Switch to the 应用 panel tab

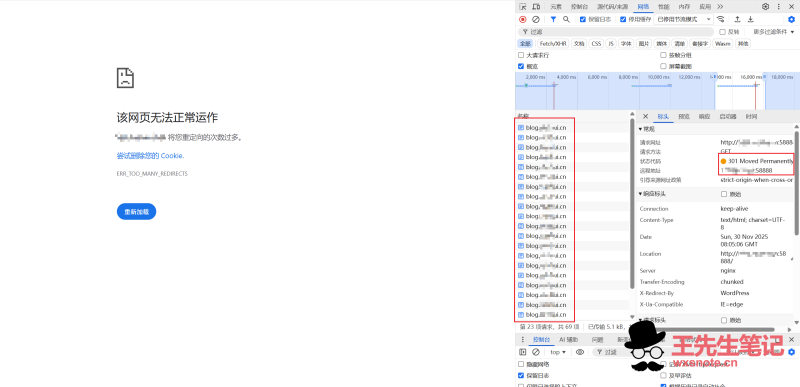705,7
